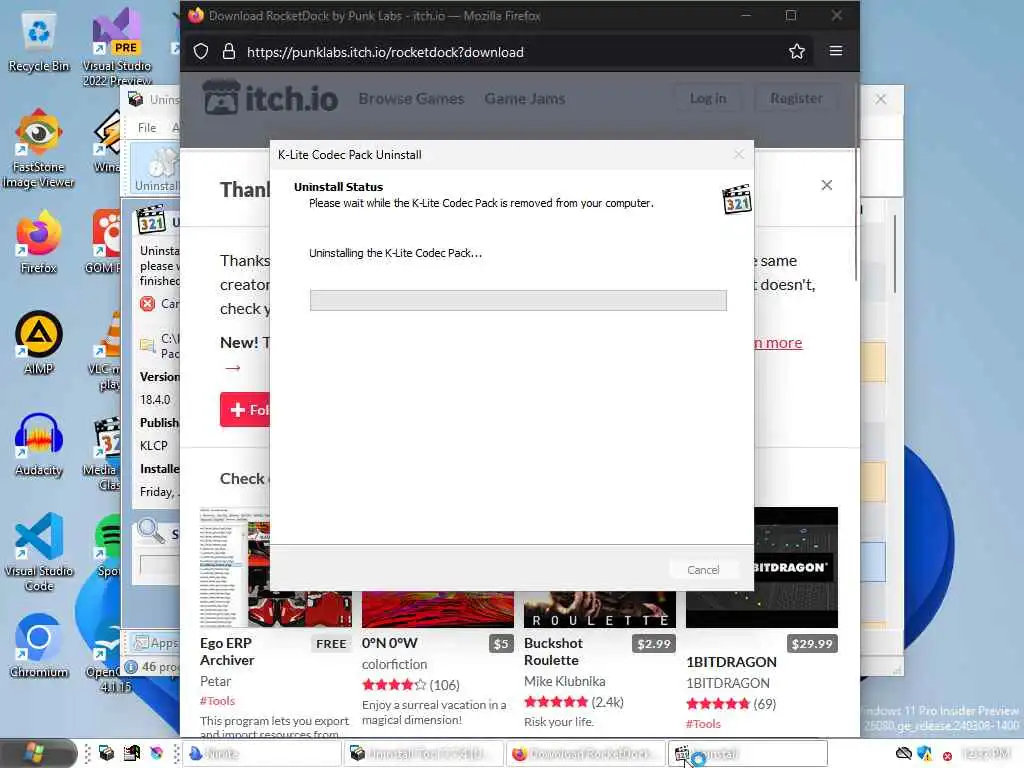Switch to Apps tab in Uninstall Tool
Viewport: 1024px width, 768px height.
click(157, 643)
